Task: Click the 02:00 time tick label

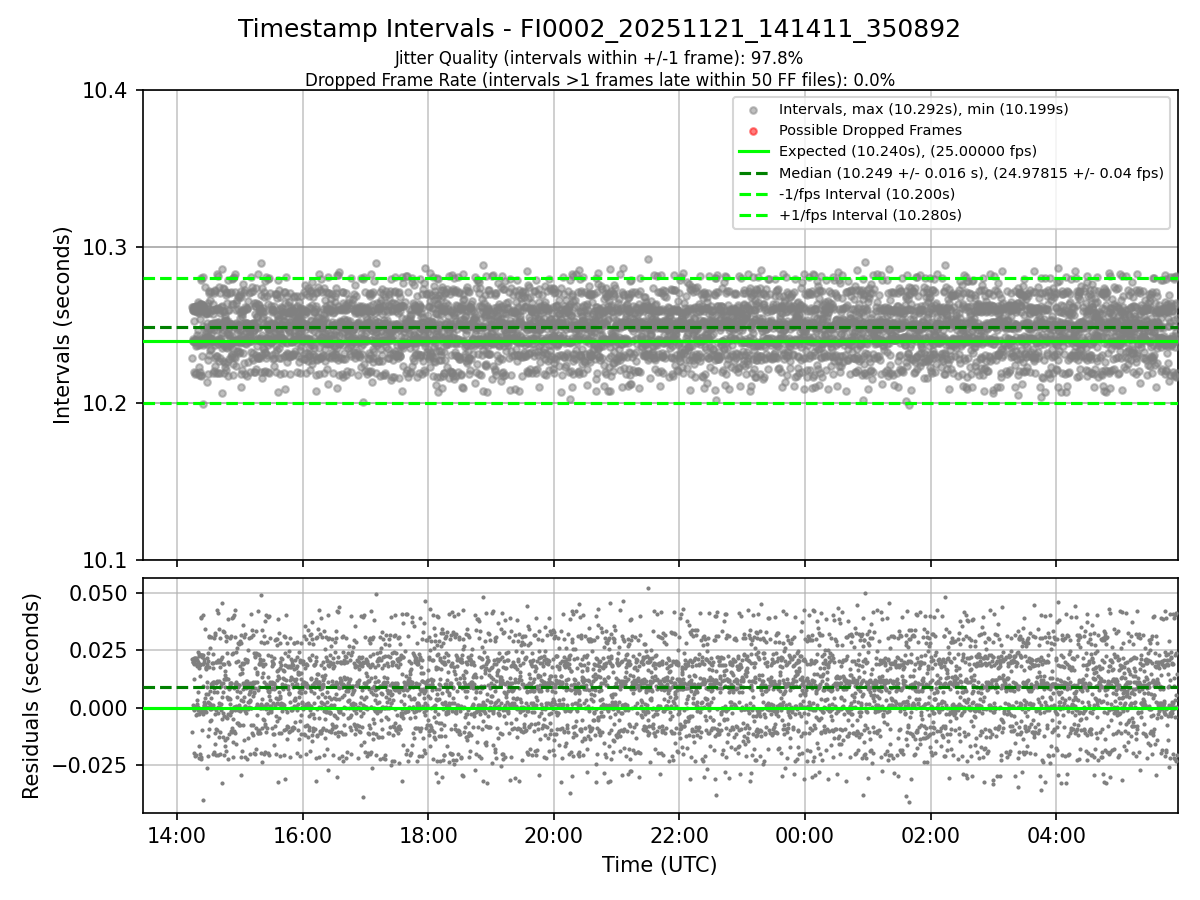Action: 931,834
